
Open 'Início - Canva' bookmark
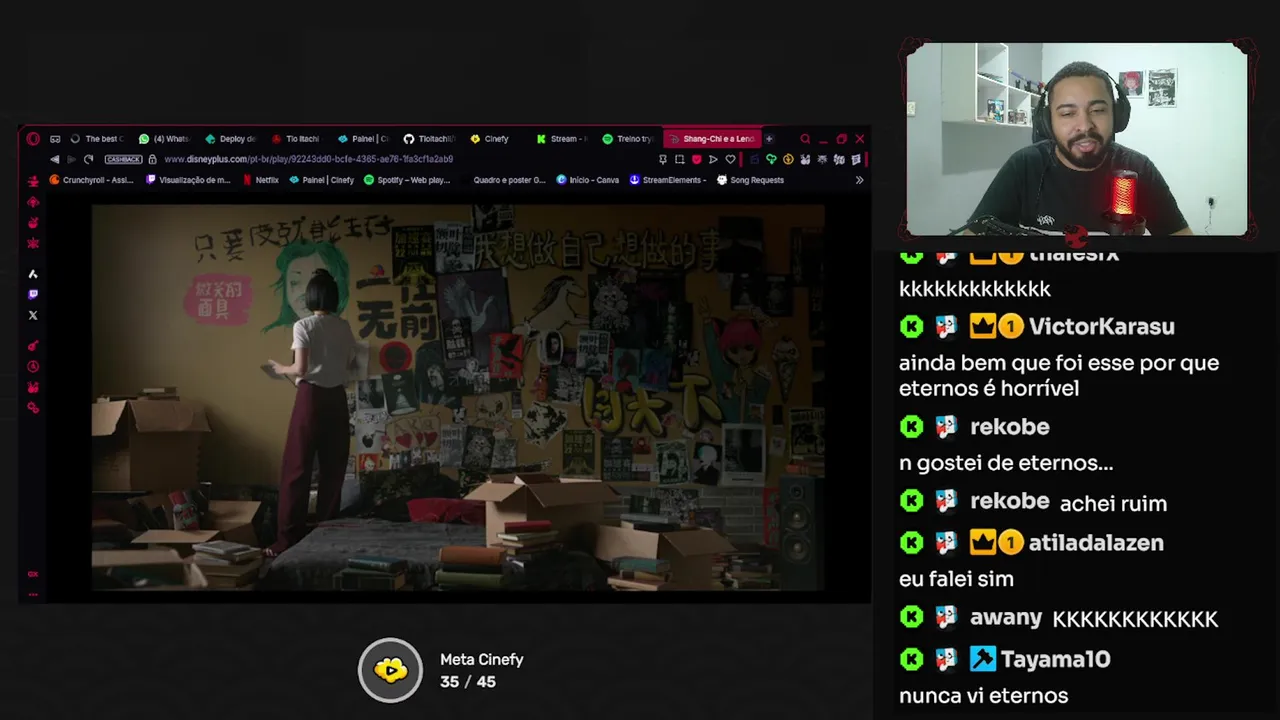[x=588, y=180]
